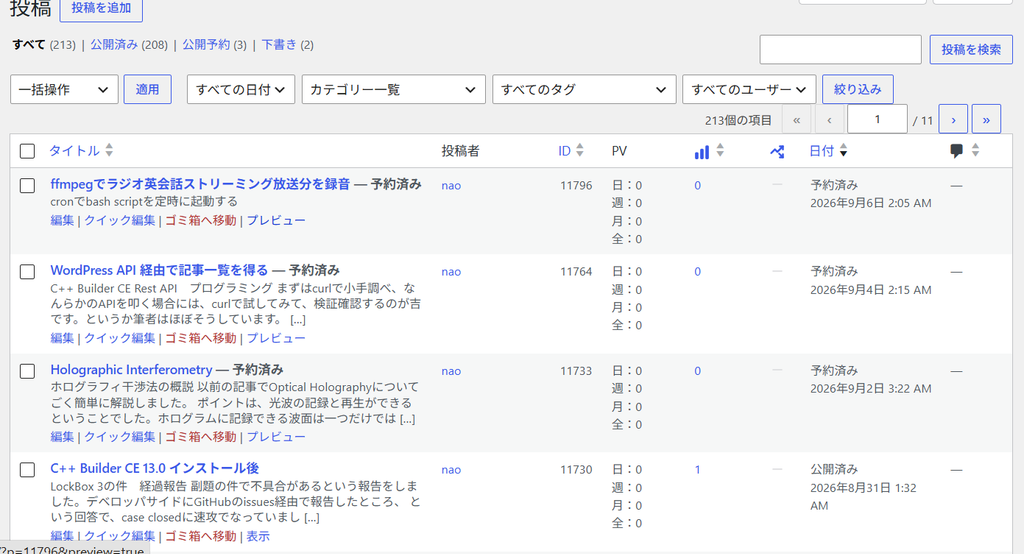Open the 一括操作 bulk actions dropdown
The height and width of the screenshot is (554, 1024).
(64, 90)
